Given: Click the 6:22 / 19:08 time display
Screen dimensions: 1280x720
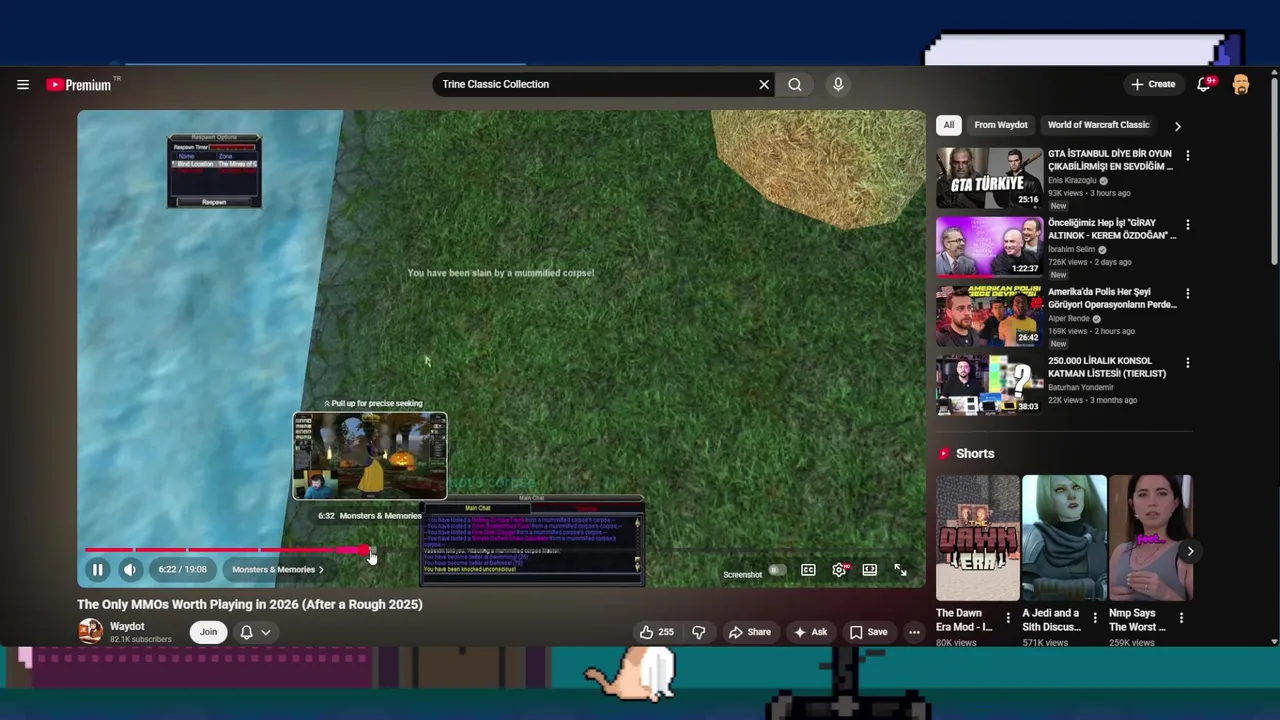Looking at the screenshot, I should (182, 570).
